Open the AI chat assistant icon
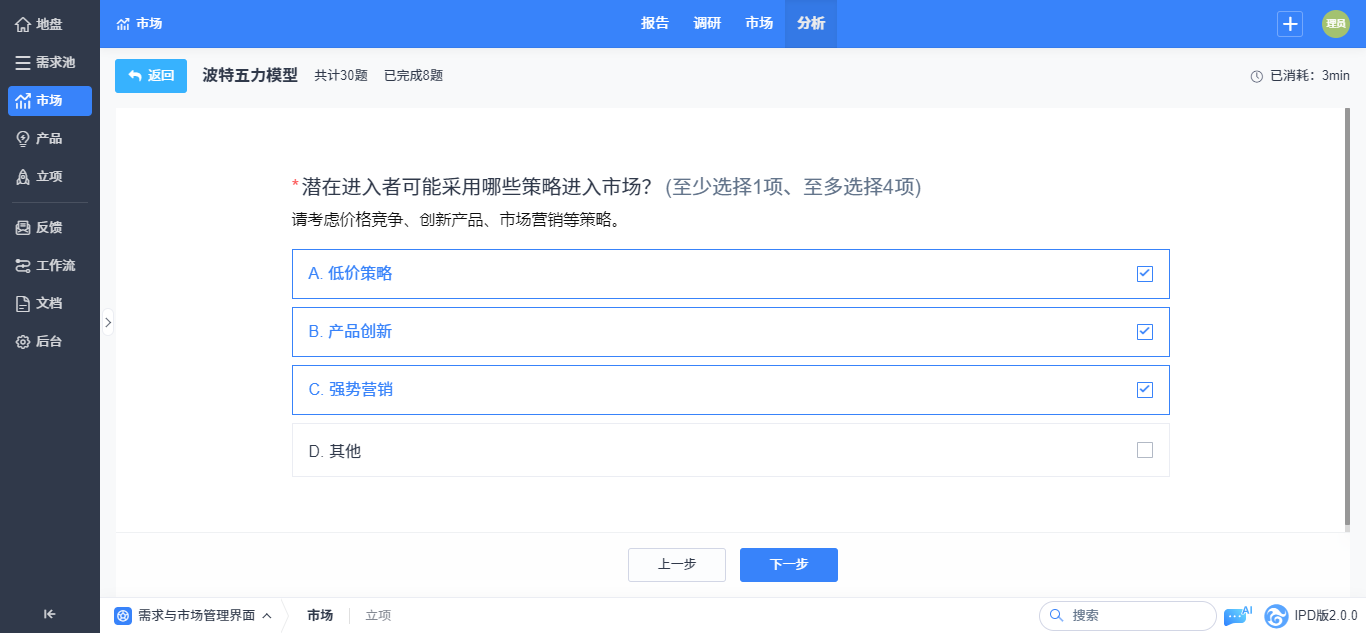This screenshot has height=633, width=1366. [x=1237, y=616]
